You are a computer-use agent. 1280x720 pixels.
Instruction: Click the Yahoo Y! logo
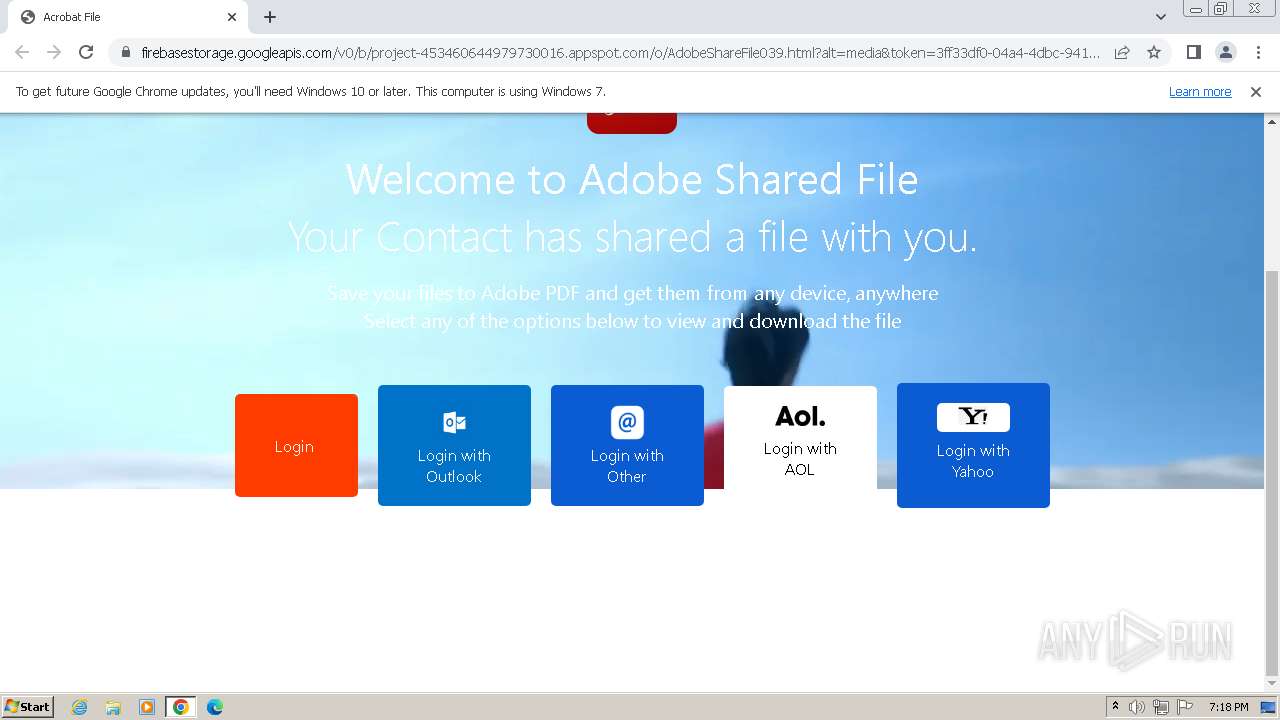pos(973,417)
